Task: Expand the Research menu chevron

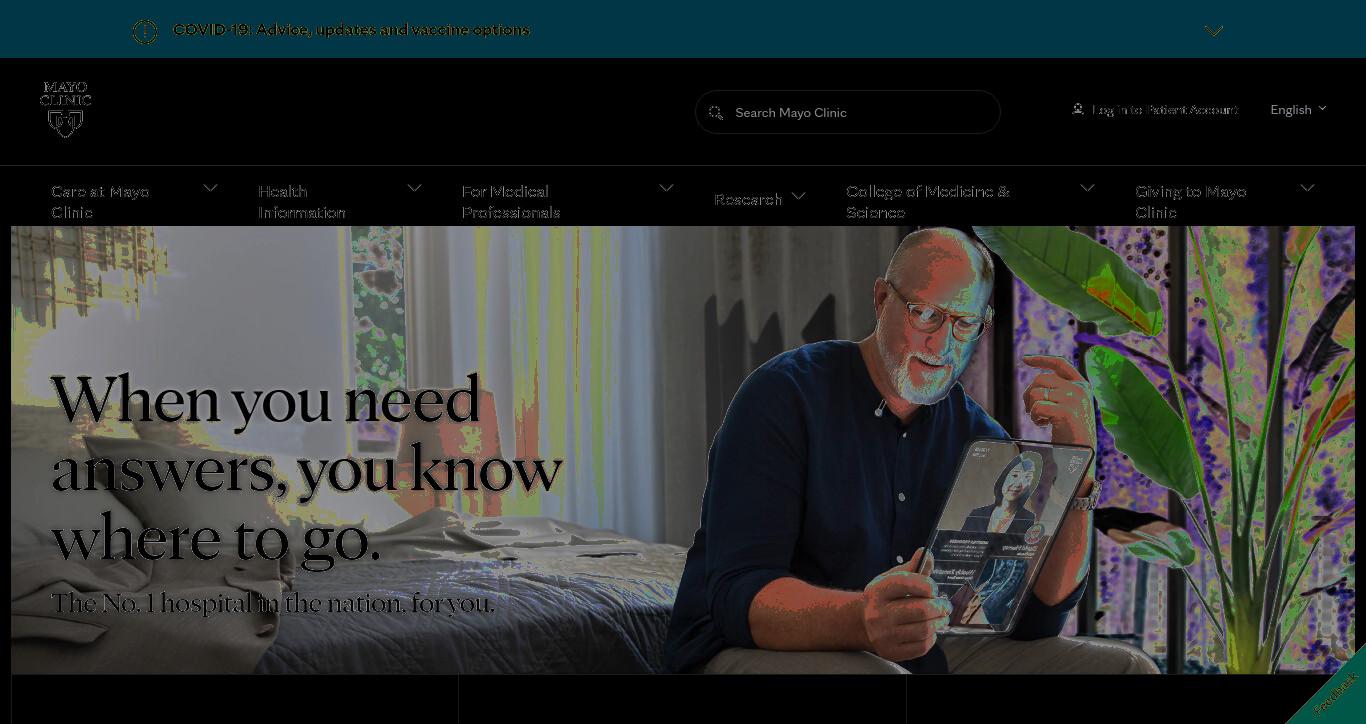Action: [798, 197]
